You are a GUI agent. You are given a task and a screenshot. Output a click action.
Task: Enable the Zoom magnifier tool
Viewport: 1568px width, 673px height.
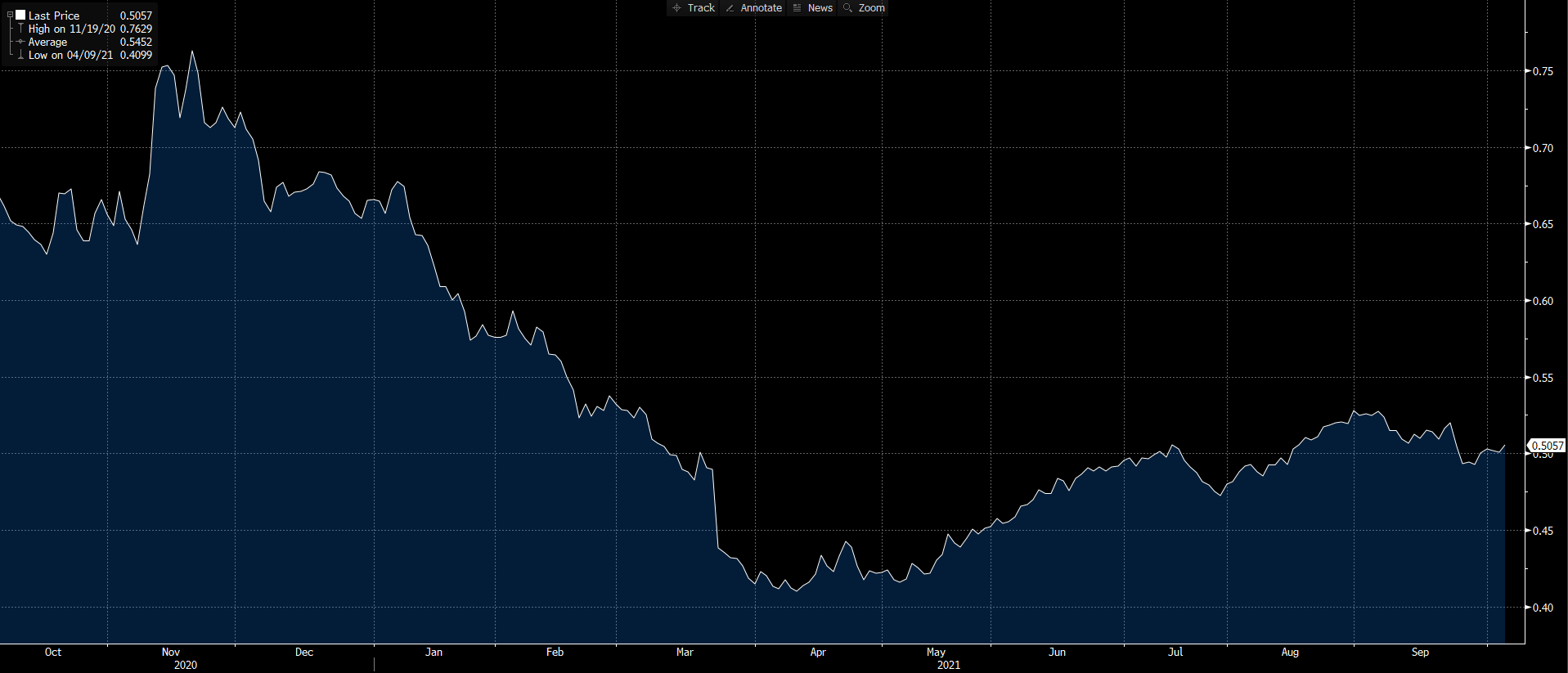[864, 8]
